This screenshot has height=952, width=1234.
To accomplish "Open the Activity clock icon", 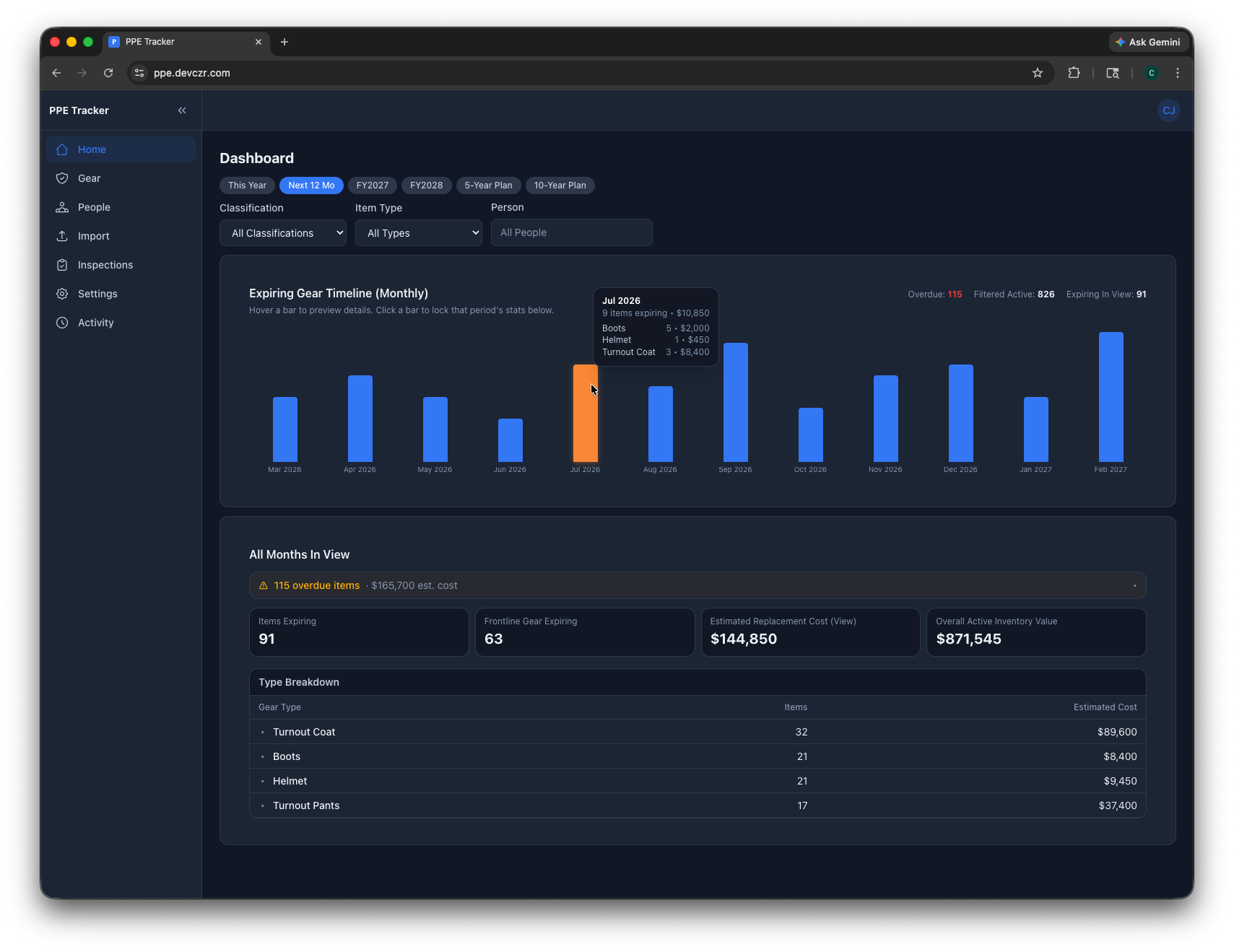I will (63, 323).
